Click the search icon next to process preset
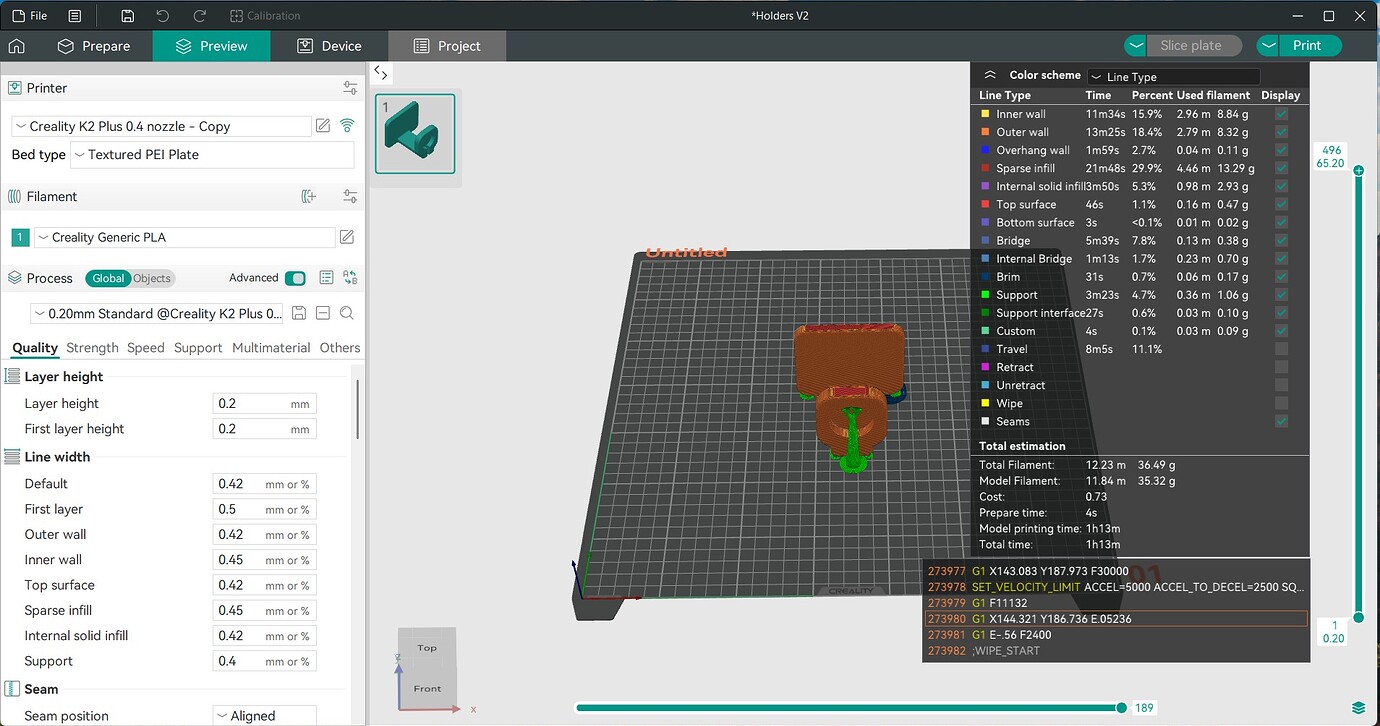Image resolution: width=1380 pixels, height=726 pixels. [x=347, y=313]
